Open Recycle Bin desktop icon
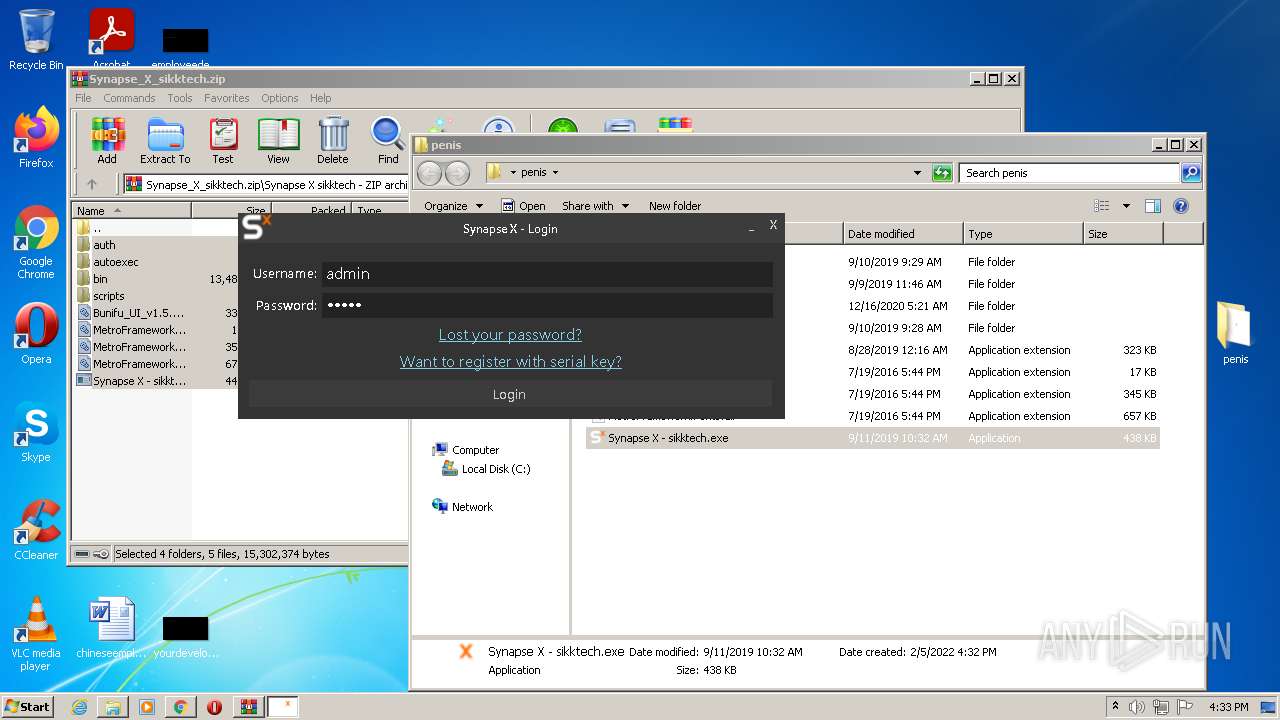Viewport: 1280px width, 720px height. point(36,40)
